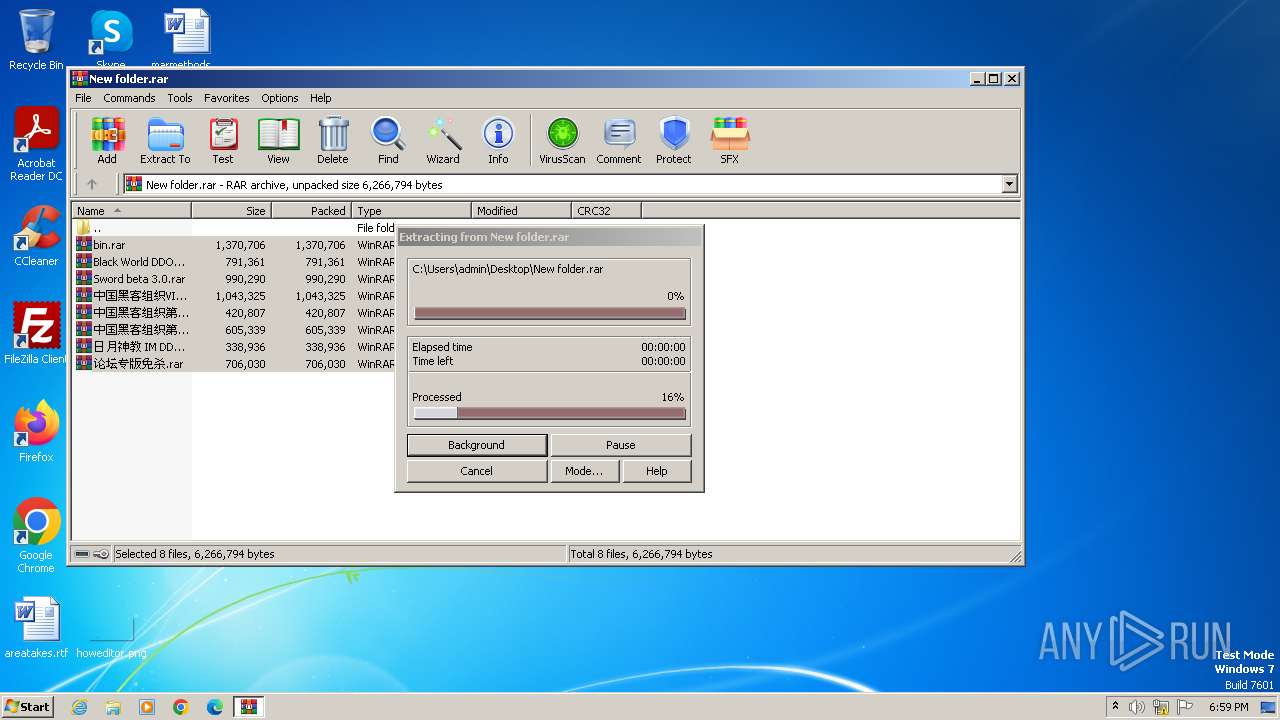This screenshot has width=1280, height=720.
Task: Click the Start button
Action: pos(28,707)
